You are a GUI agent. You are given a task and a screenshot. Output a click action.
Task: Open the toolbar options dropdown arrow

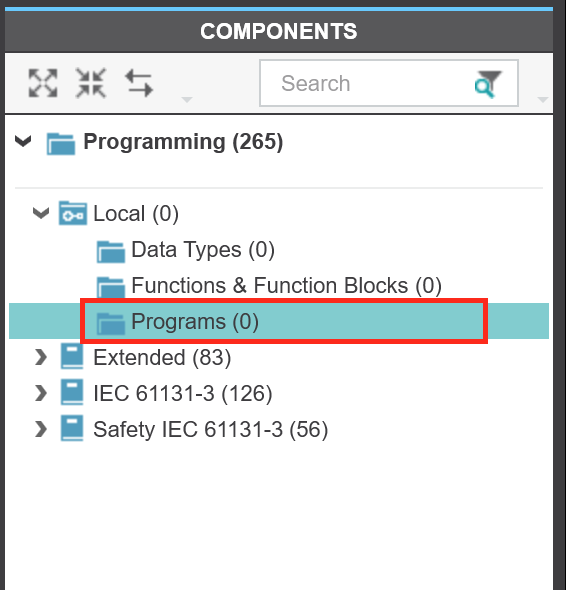[x=187, y=100]
